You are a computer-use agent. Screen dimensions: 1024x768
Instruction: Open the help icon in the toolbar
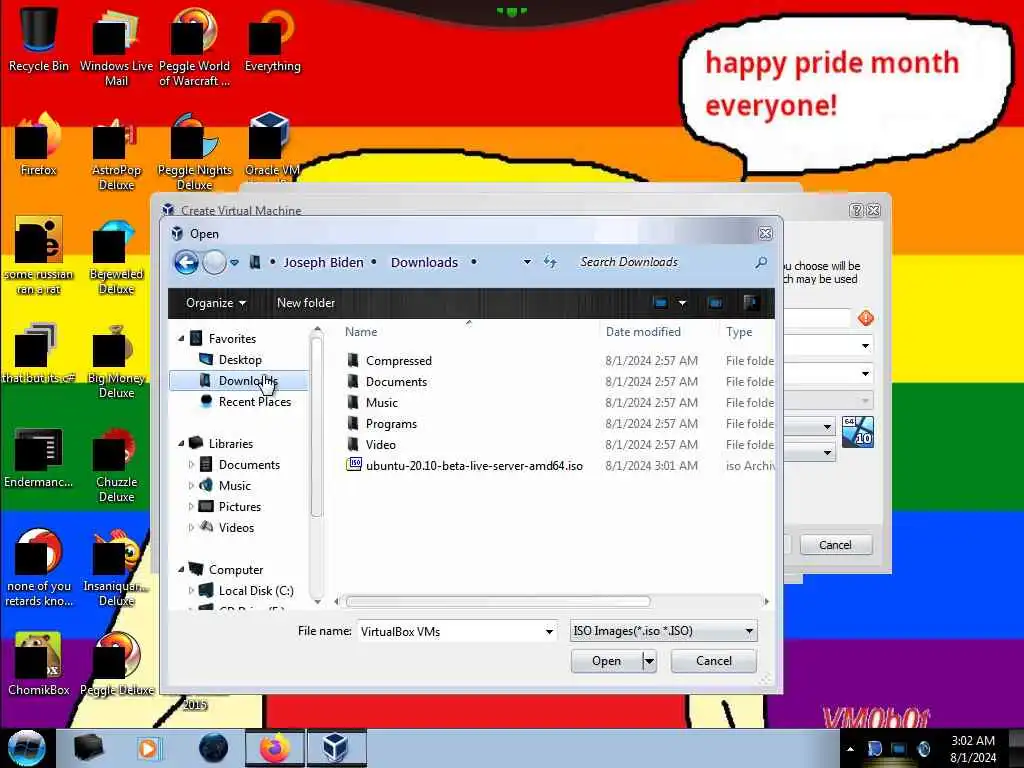(750, 302)
